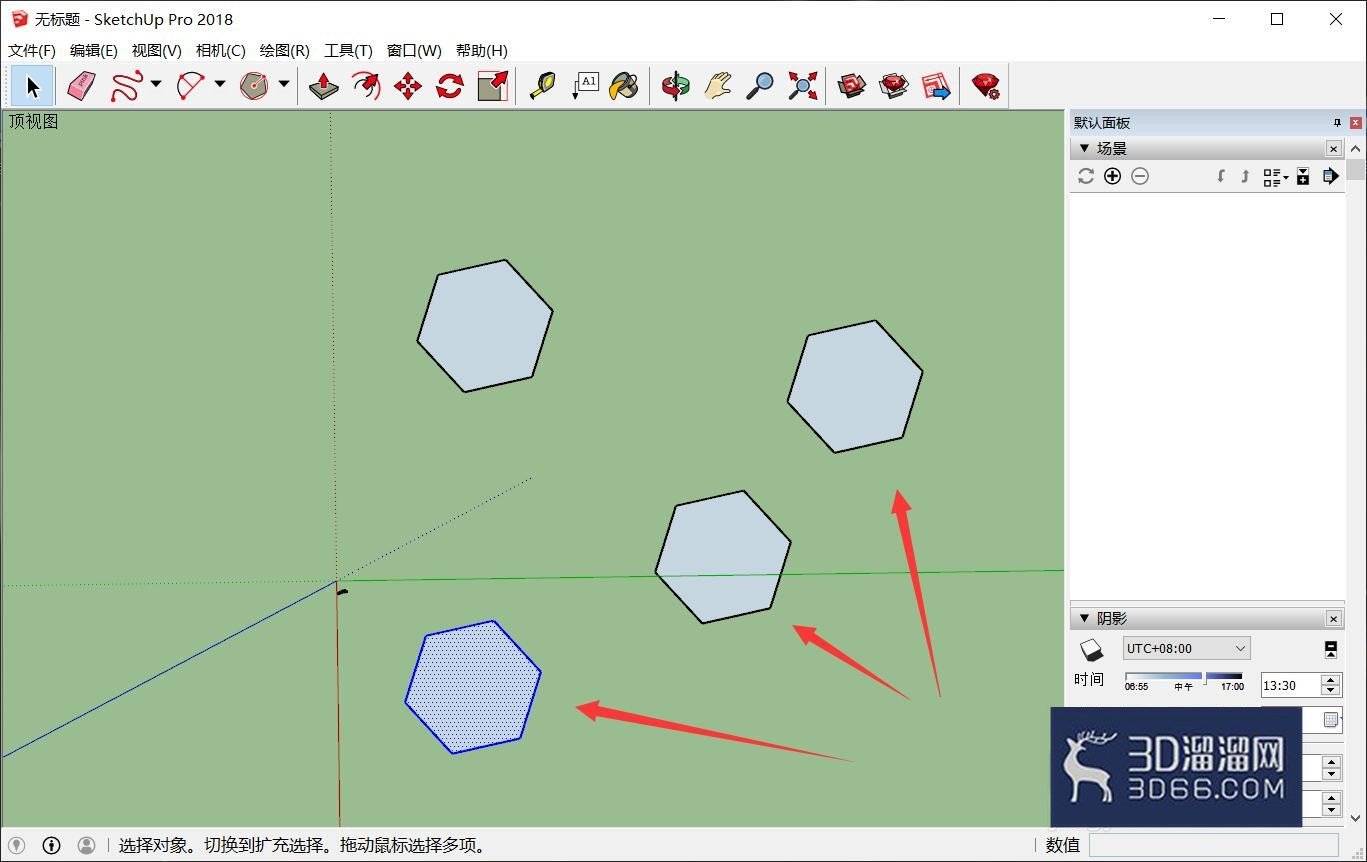The image size is (1367, 862).
Task: Open the 窗口(W) menu
Action: coord(414,50)
